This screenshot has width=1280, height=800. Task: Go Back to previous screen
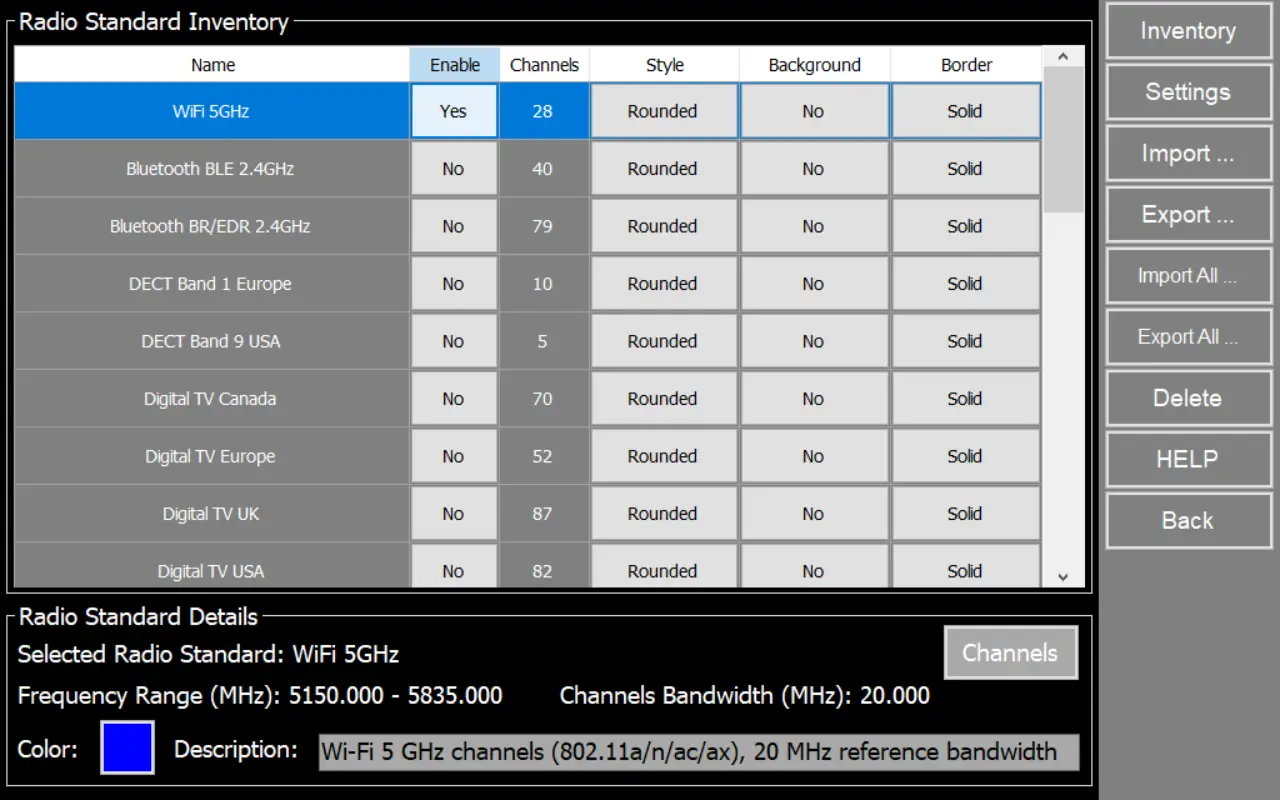point(1188,520)
